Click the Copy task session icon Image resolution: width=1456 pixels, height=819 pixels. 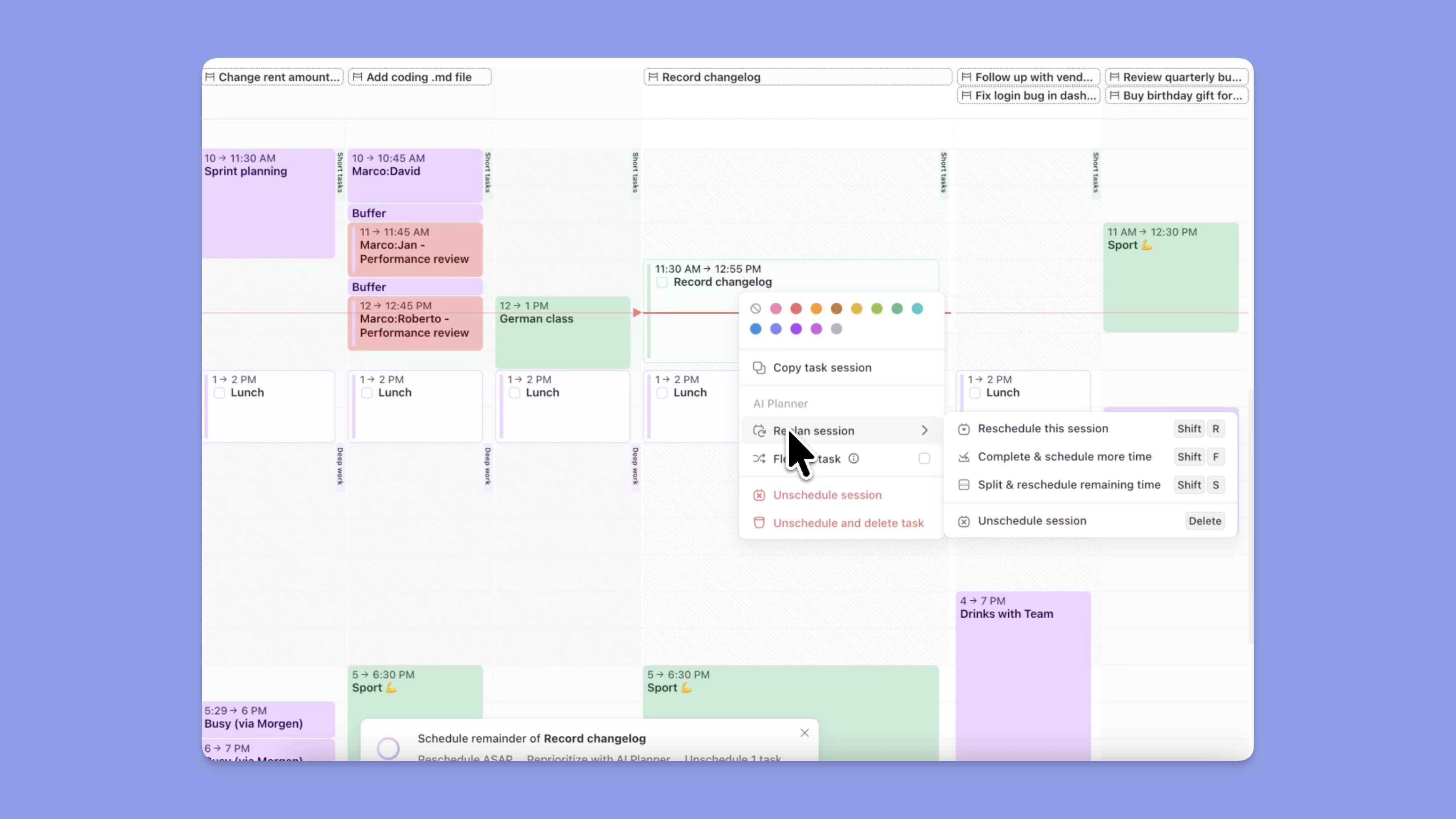(x=758, y=368)
